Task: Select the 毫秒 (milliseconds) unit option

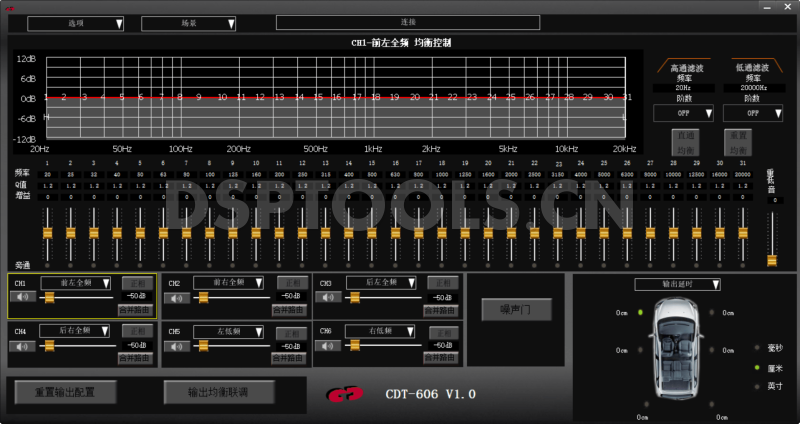Action: click(x=775, y=349)
